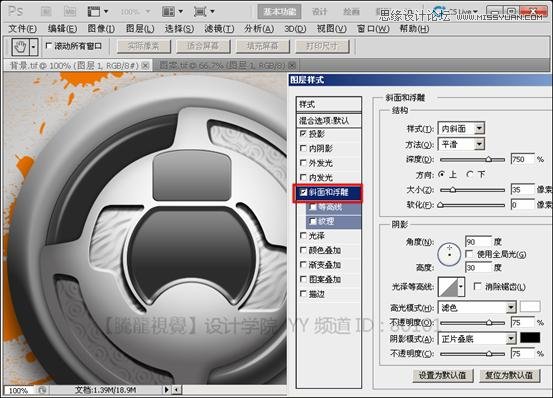Click the 填充屏幕 button
553x398 pixels.
click(263, 46)
